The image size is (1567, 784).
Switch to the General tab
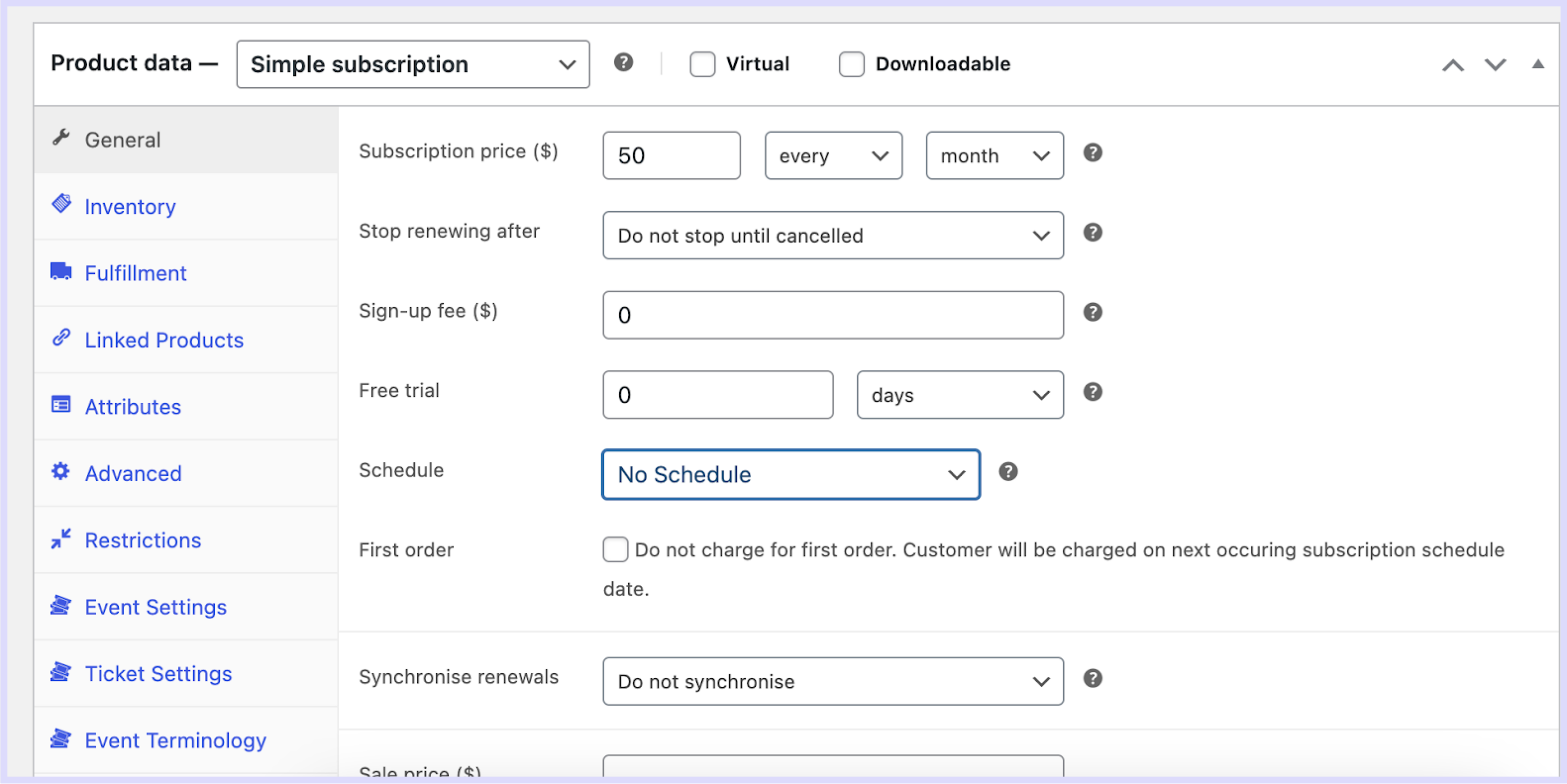[186, 140]
